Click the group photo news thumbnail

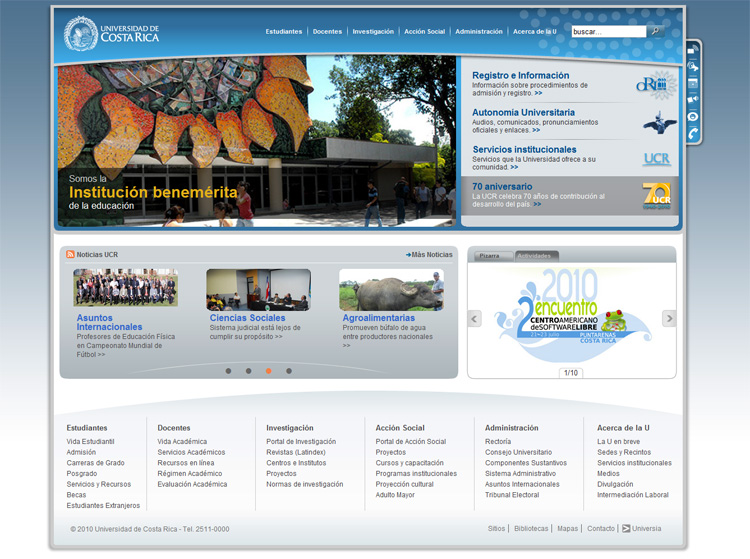click(x=125, y=287)
